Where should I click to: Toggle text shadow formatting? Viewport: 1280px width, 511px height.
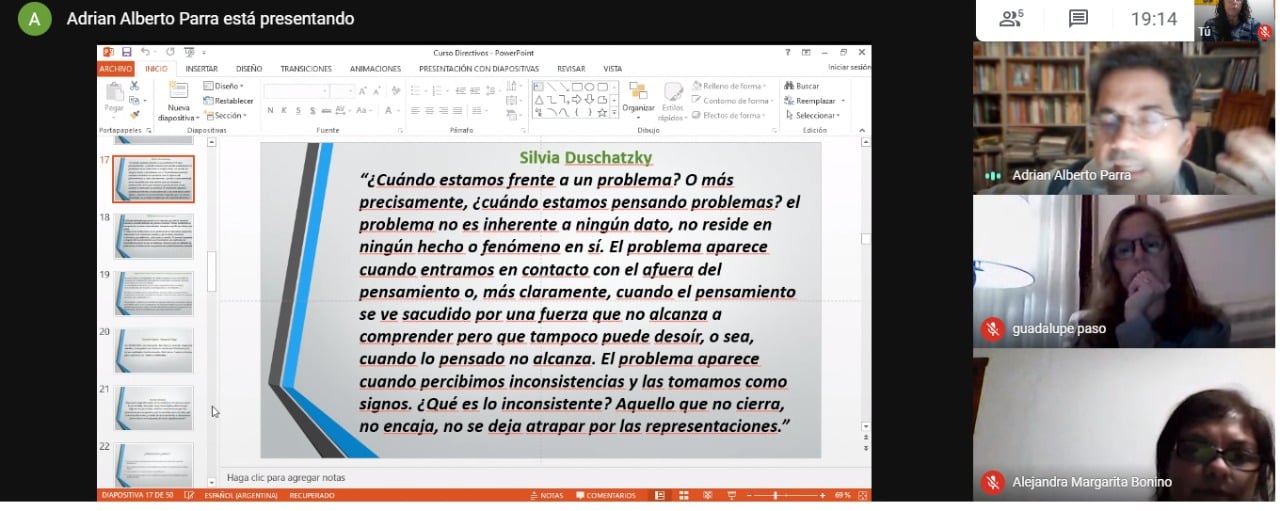(312, 110)
